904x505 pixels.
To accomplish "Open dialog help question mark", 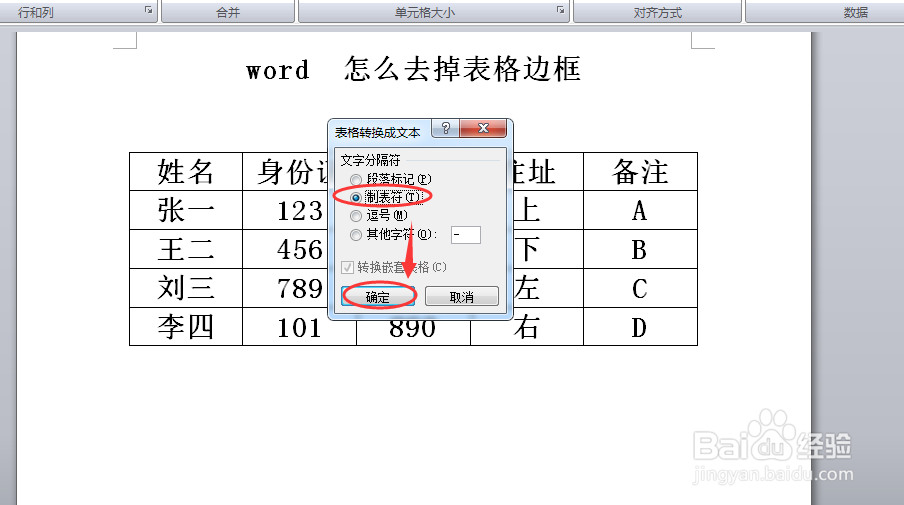I will pyautogui.click(x=446, y=128).
